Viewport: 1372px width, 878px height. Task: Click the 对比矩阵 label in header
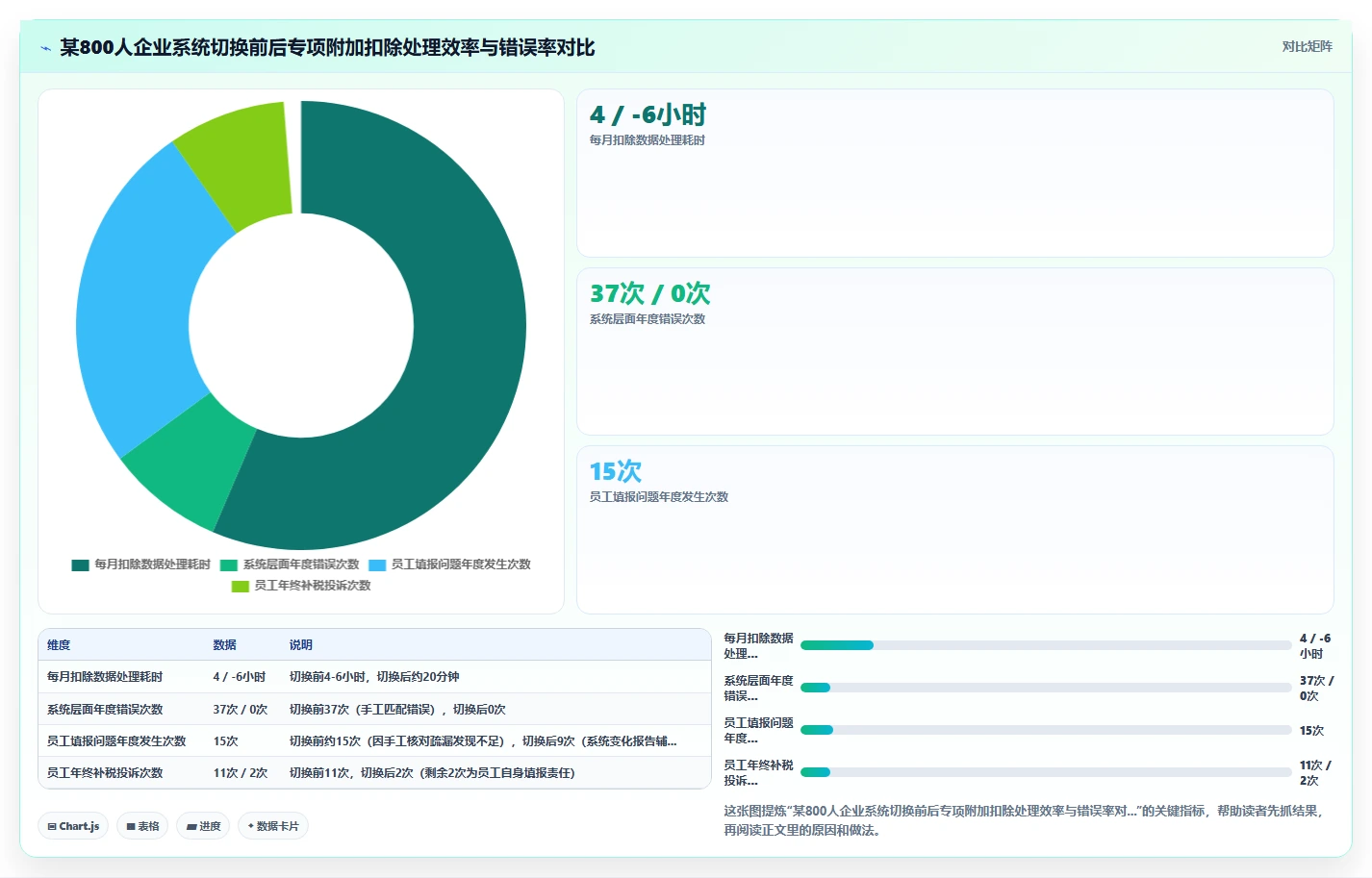1307,46
